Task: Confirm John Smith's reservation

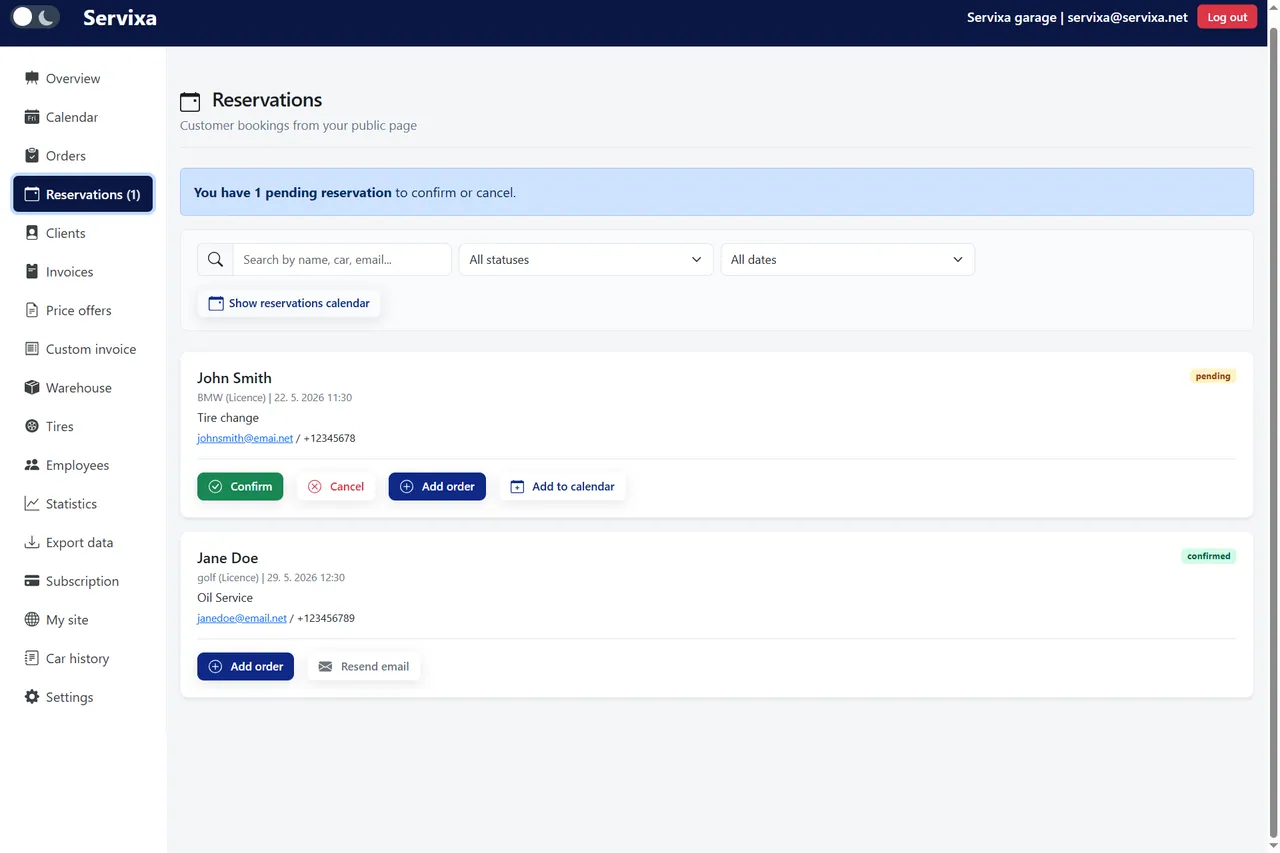Action: (240, 486)
